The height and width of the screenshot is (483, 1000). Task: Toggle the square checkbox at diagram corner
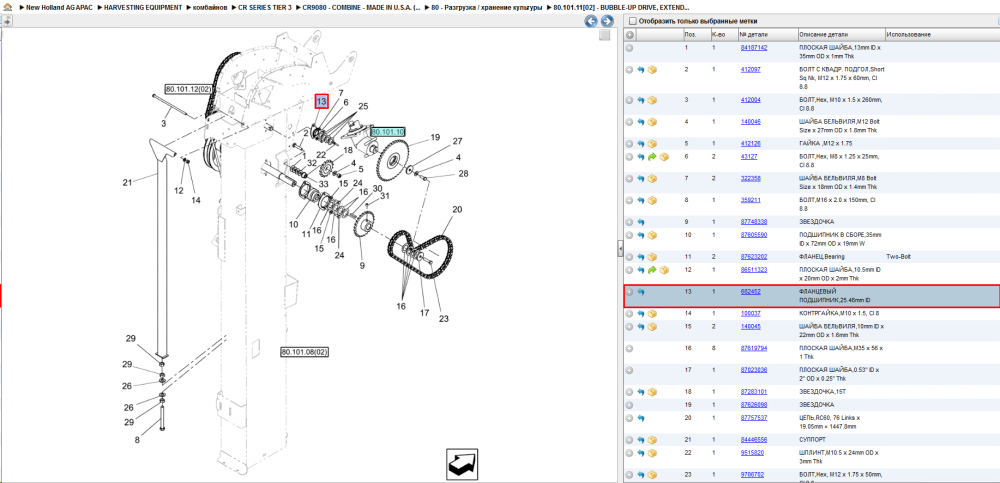[x=604, y=35]
